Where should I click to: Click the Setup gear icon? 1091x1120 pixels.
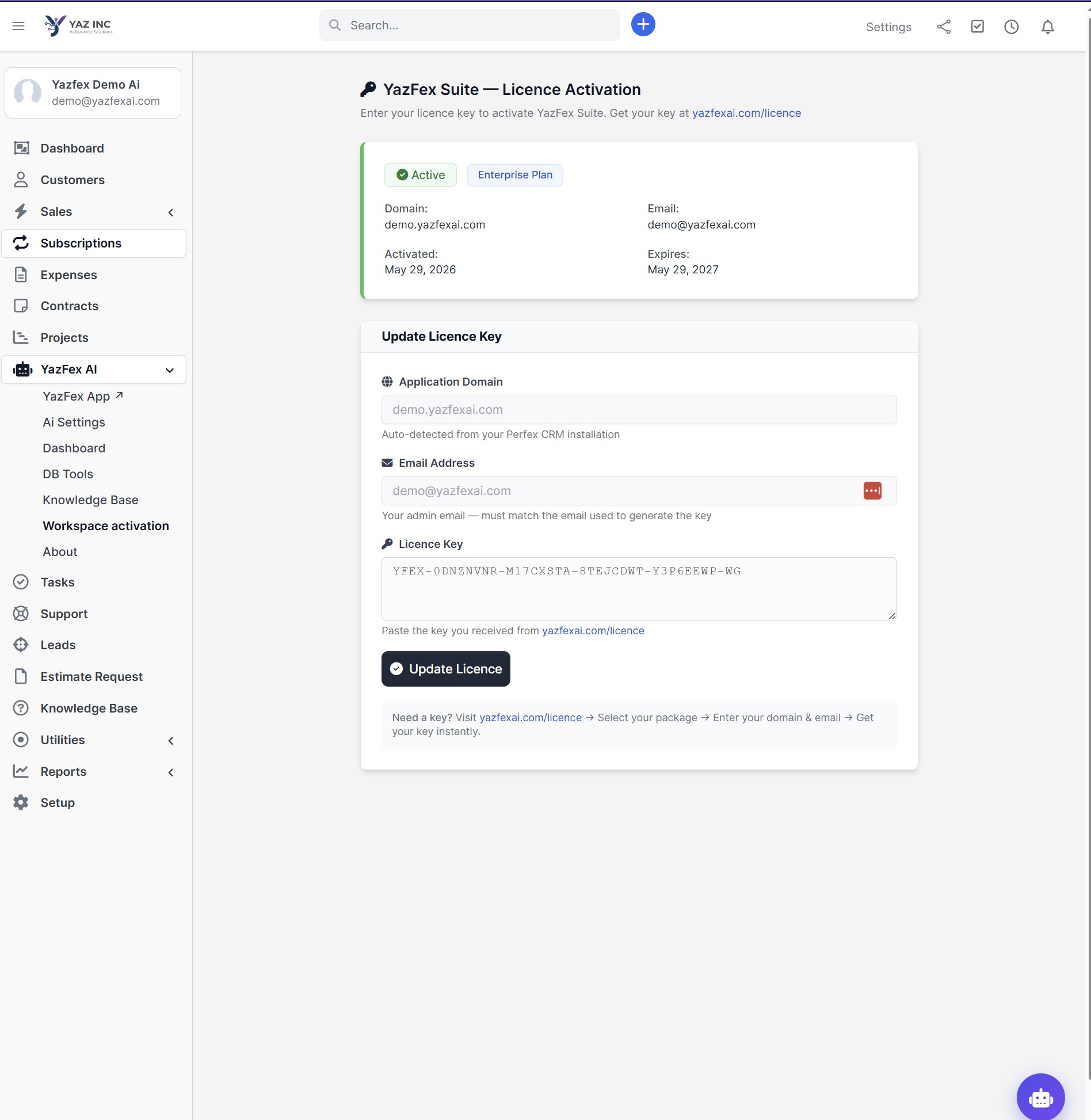point(21,803)
